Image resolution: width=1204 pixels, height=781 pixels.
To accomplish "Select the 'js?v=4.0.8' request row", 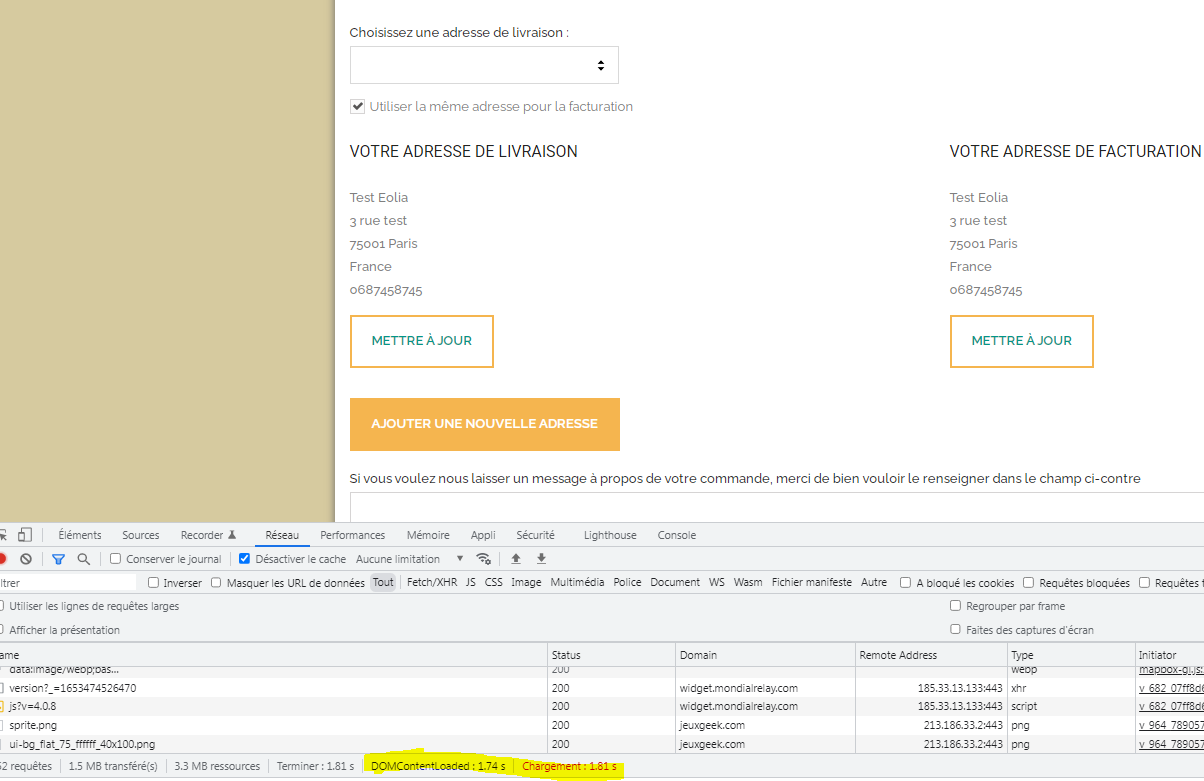I will (x=602, y=706).
